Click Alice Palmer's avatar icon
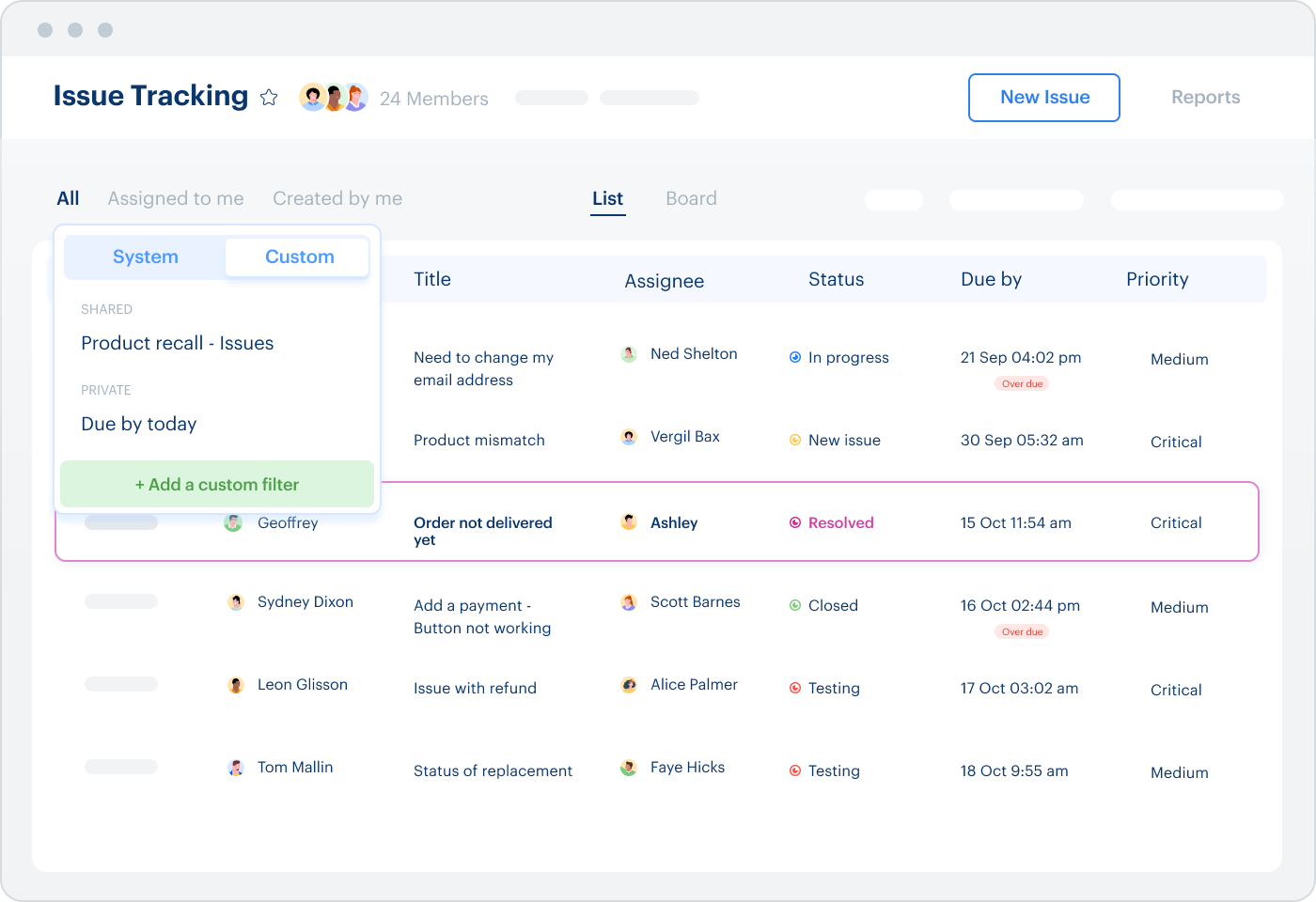1316x902 pixels. [628, 685]
